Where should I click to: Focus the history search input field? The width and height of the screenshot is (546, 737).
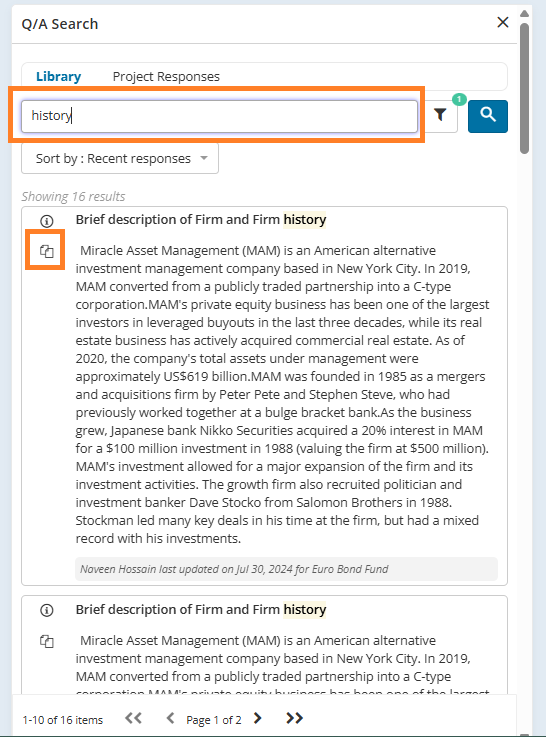[x=219, y=116]
